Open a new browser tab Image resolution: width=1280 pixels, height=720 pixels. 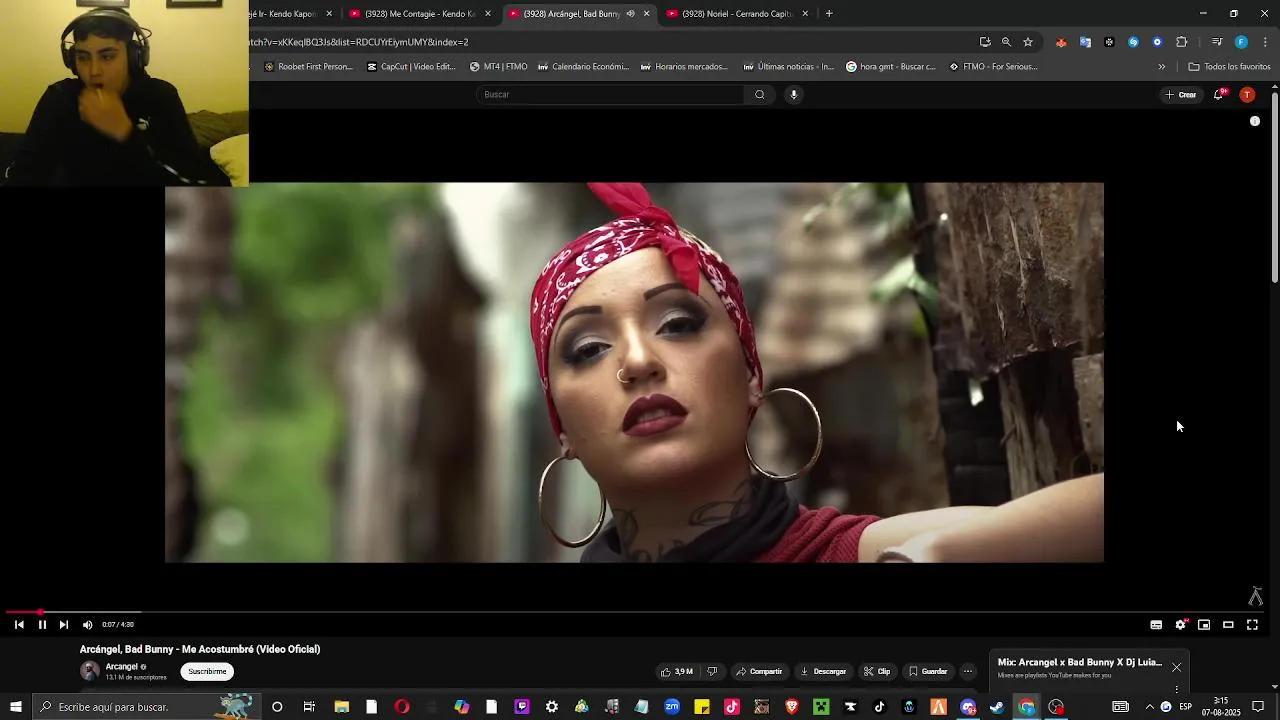(829, 14)
